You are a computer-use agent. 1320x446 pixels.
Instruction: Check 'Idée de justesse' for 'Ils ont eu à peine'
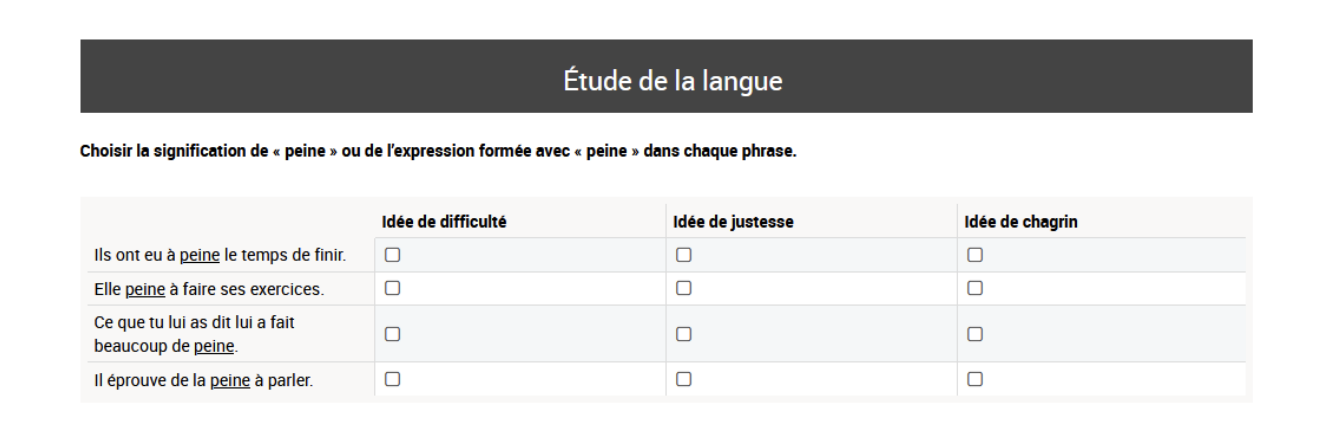pos(683,255)
